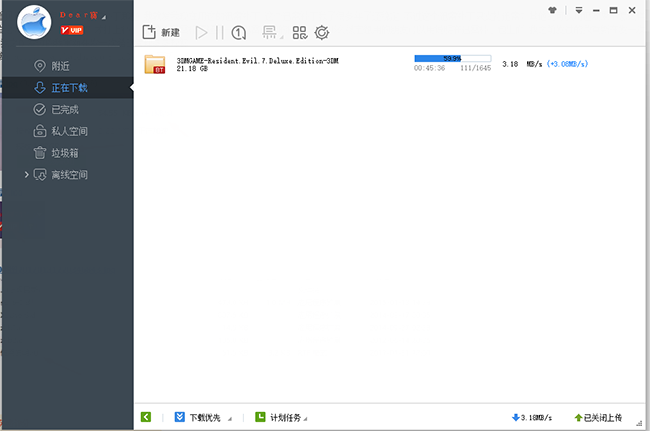Click the pause download icon
Viewport: 650px width, 431px height.
coord(220,32)
